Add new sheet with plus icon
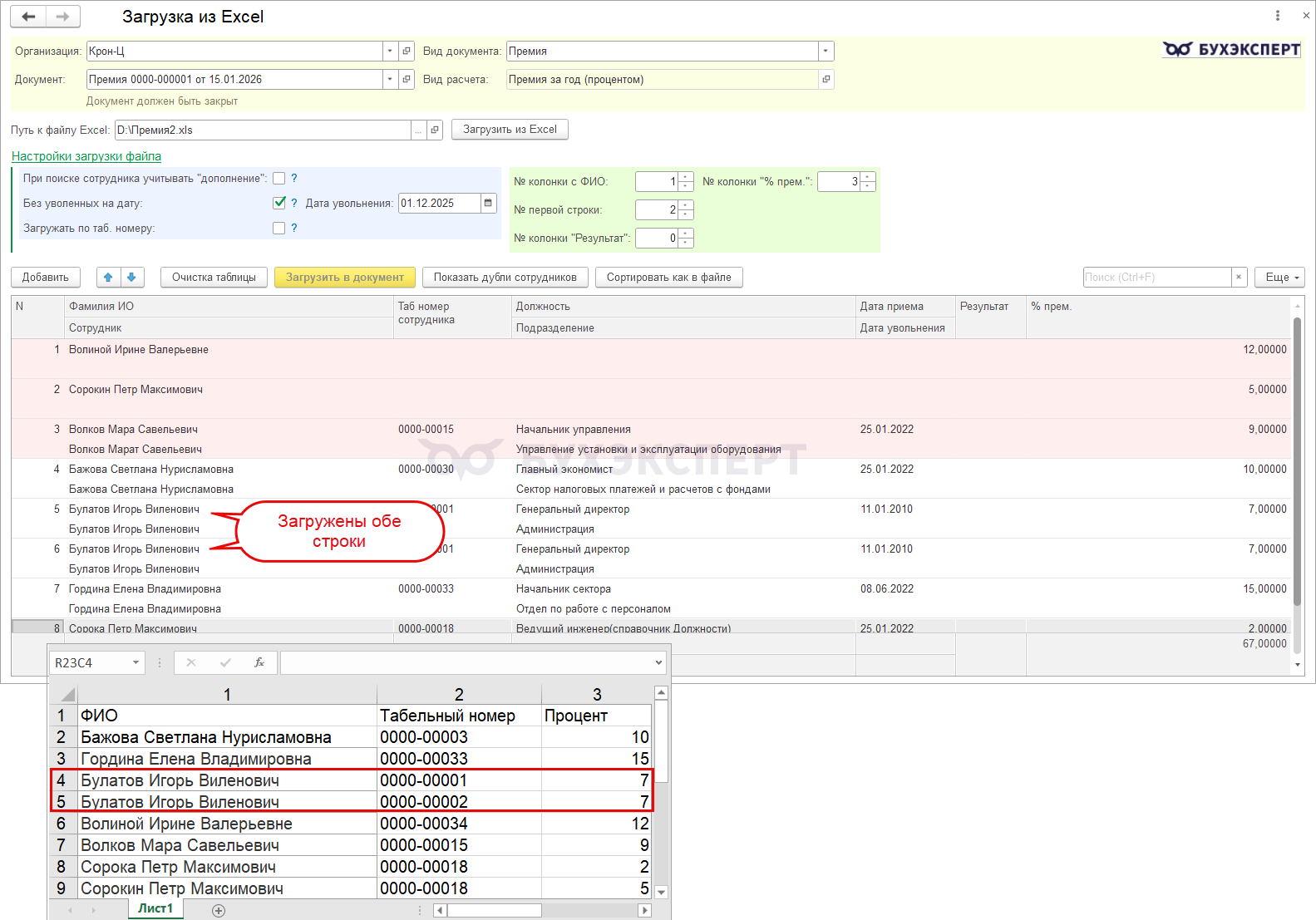Screen dimensions: 1316x920 219,911
